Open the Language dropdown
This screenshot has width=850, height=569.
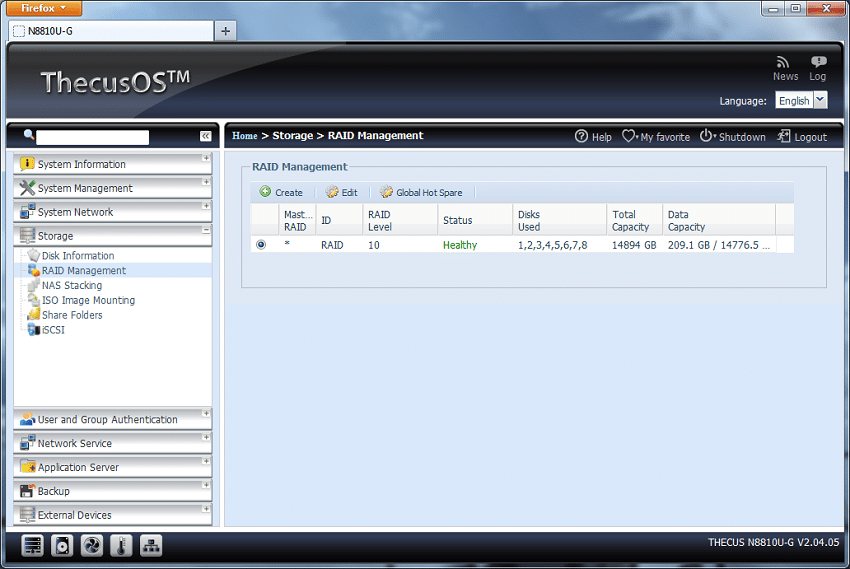[820, 100]
